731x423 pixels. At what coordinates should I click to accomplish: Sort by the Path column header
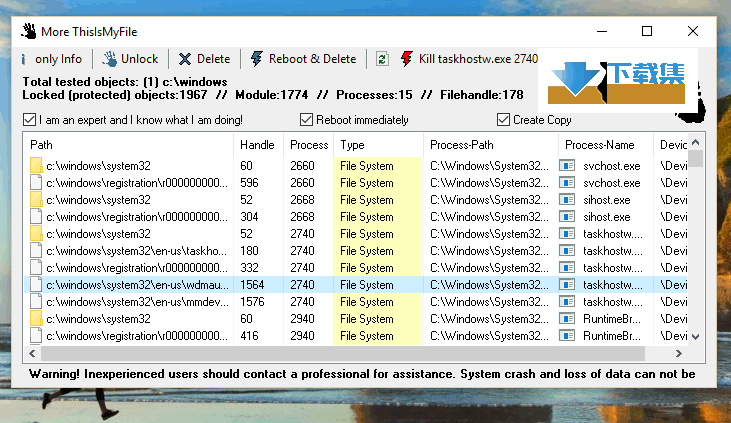point(129,145)
